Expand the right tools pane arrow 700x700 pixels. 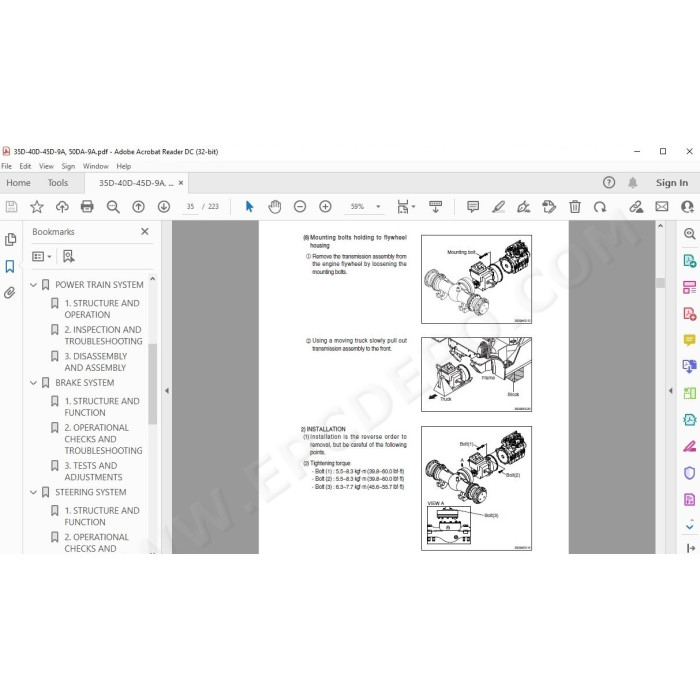click(671, 391)
